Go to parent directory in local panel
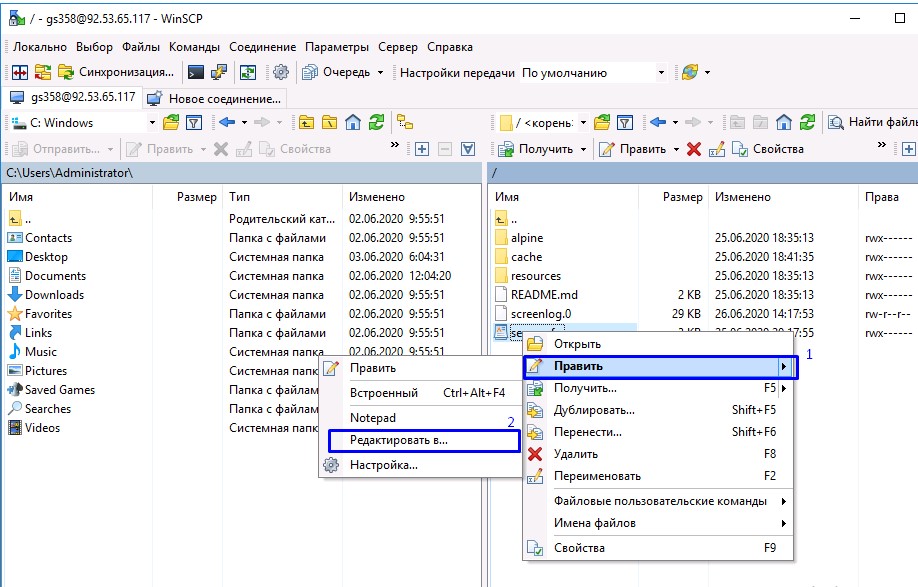Viewport: 918px width, 587px height. point(305,123)
